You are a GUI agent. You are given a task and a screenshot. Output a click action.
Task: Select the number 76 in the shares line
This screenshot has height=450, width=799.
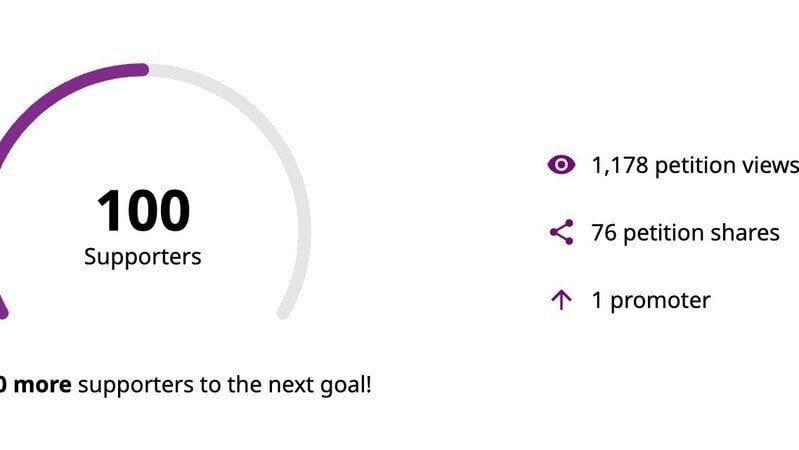tap(604, 233)
